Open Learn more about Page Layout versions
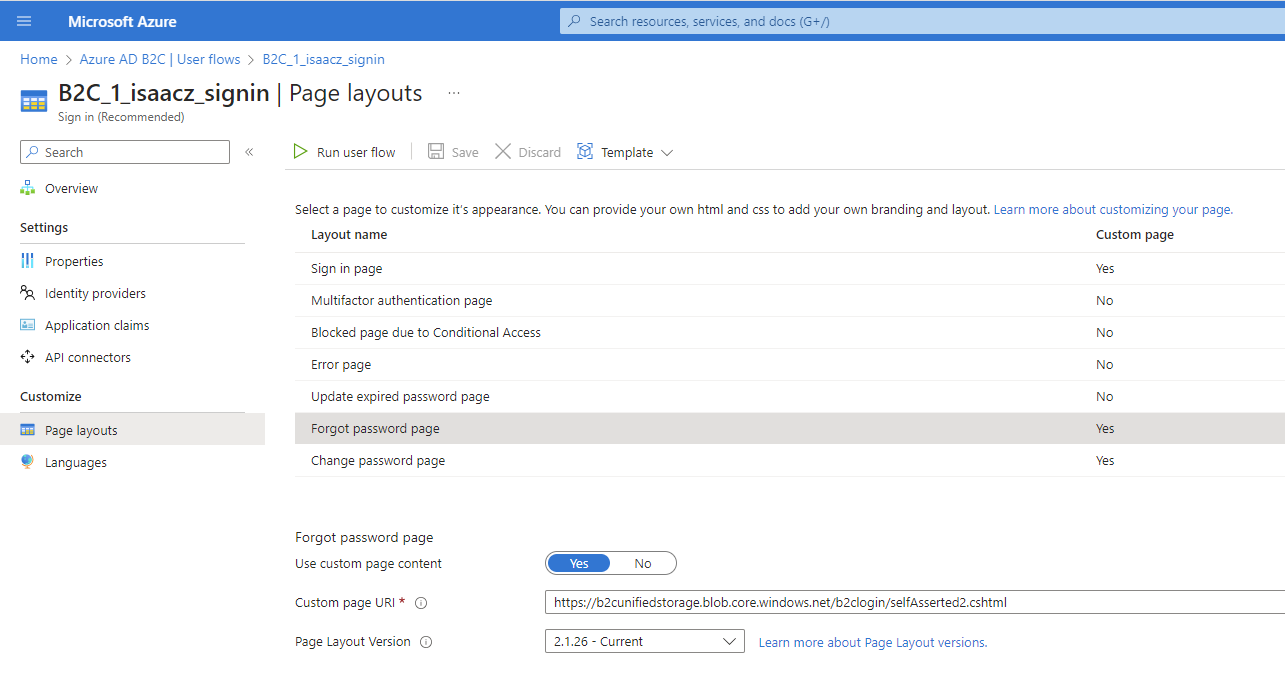The height and width of the screenshot is (687, 1285). [872, 642]
